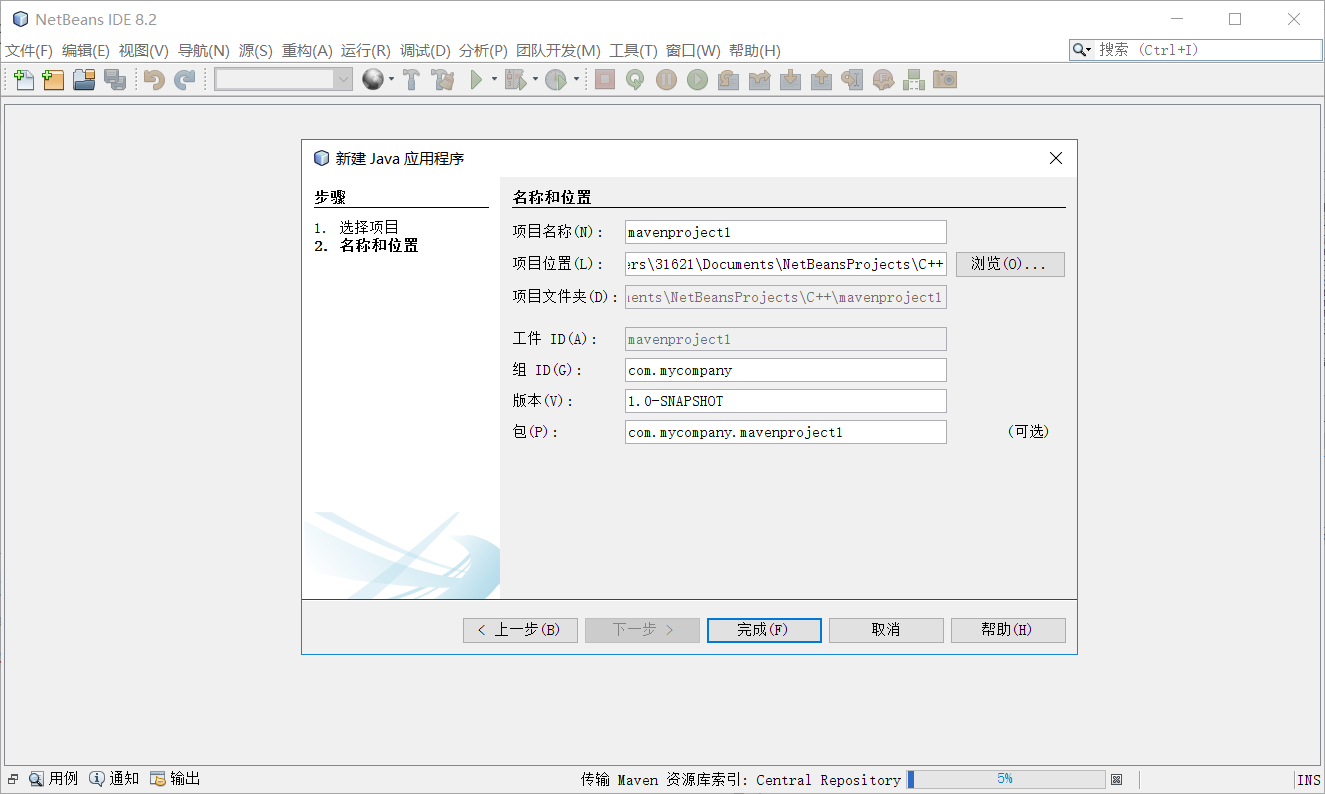Viewport: 1325px width, 794px height.
Task: Expand the Run Project dropdown arrow
Action: point(494,80)
